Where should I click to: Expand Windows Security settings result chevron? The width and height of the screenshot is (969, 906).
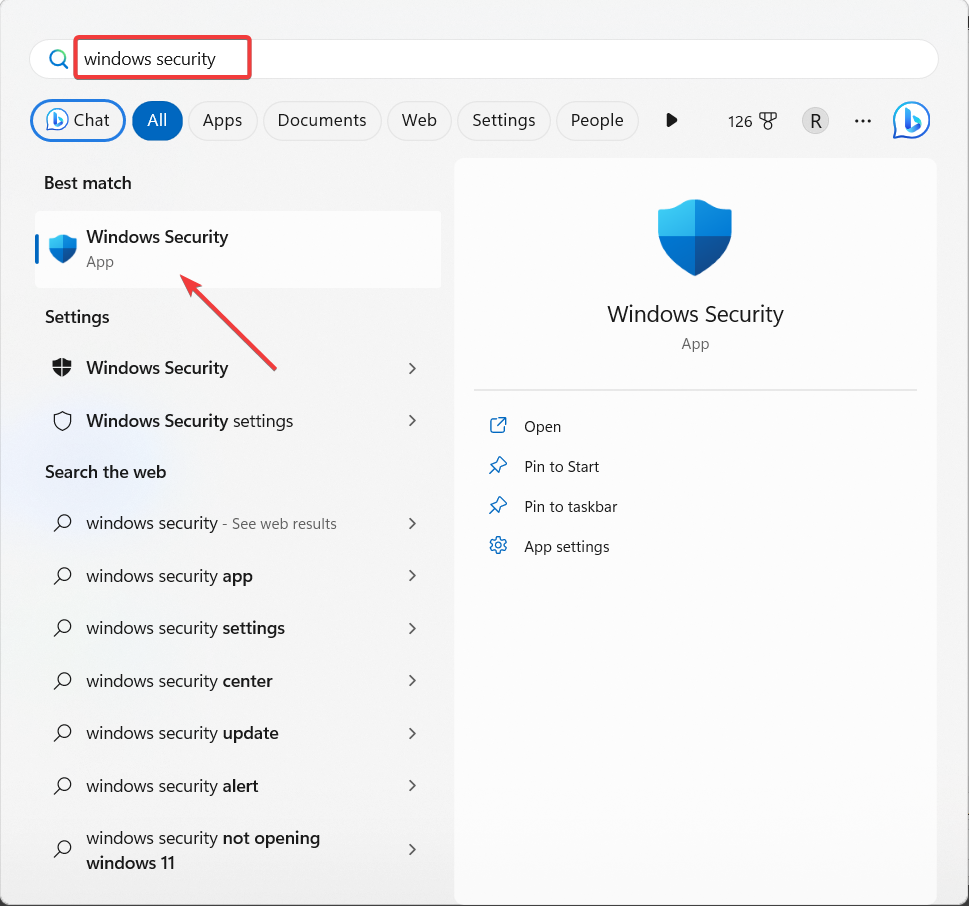click(x=412, y=421)
